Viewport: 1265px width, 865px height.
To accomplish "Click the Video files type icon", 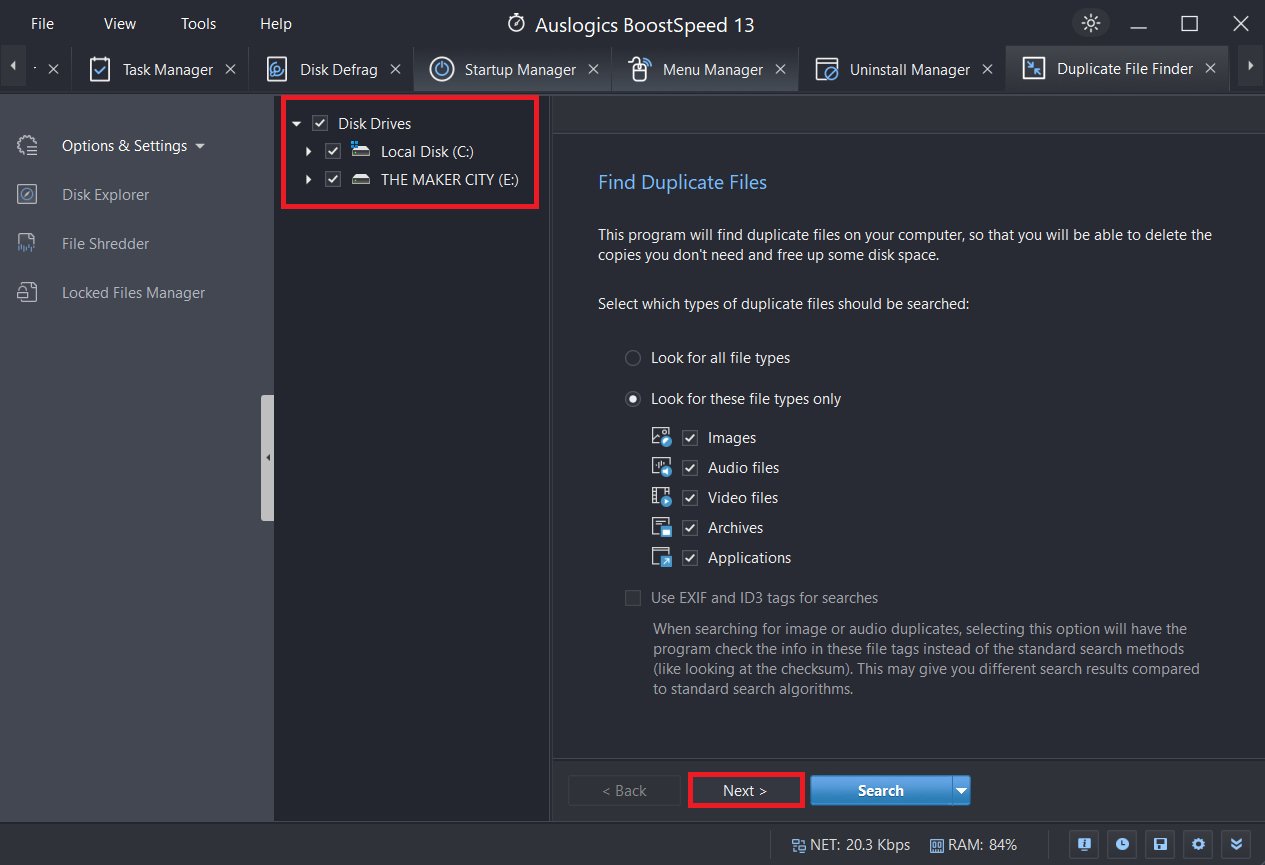I will 662,497.
